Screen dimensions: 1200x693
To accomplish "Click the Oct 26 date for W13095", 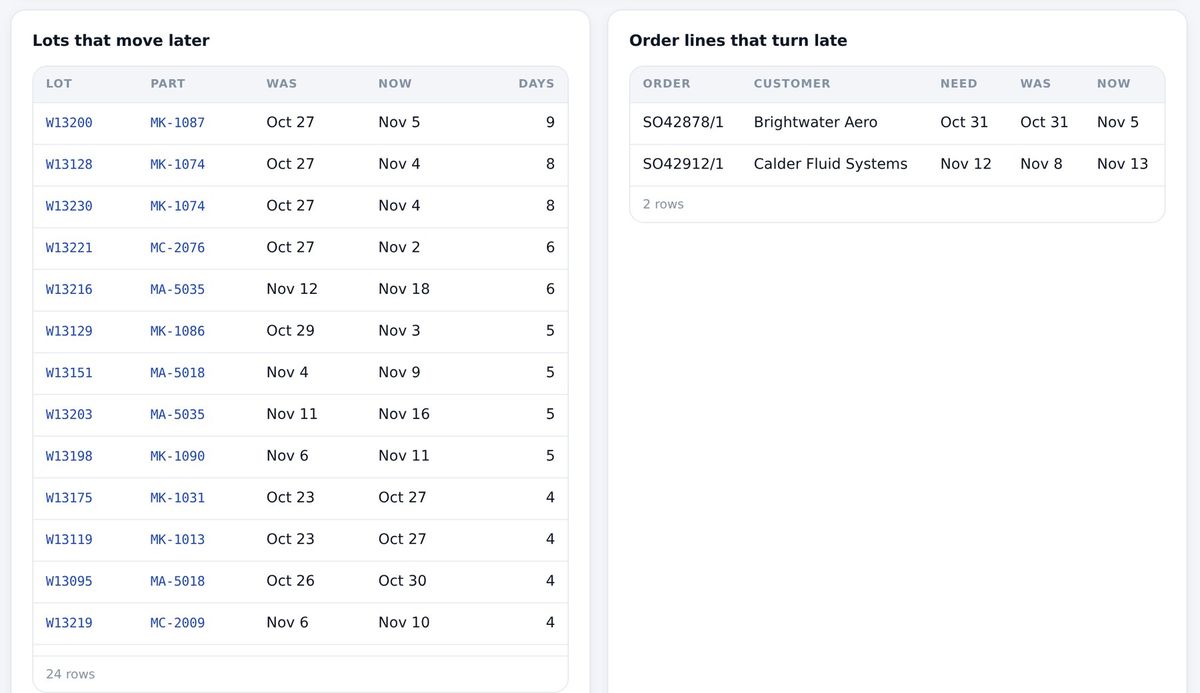I will (290, 581).
